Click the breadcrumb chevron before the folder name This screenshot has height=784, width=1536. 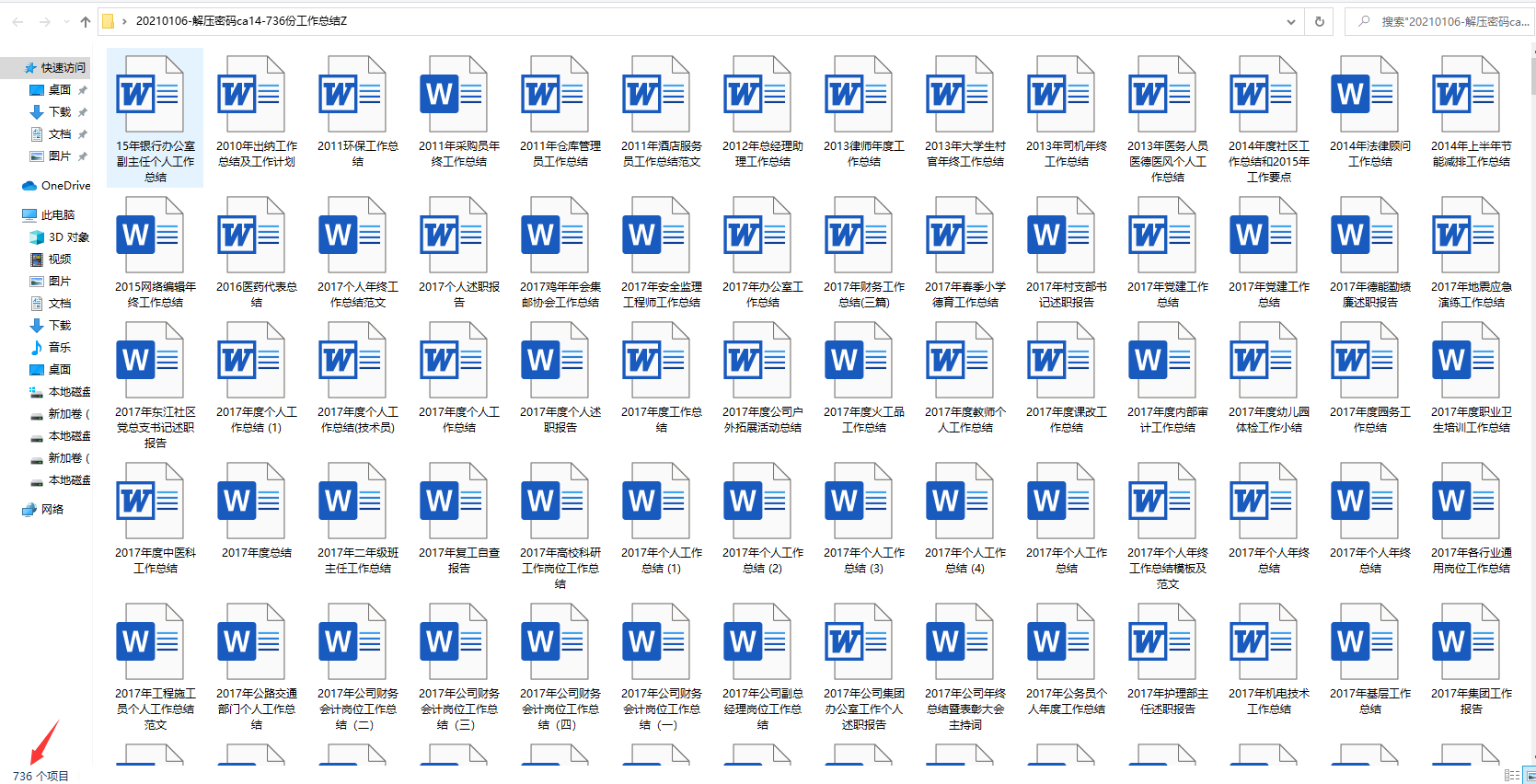(x=124, y=21)
